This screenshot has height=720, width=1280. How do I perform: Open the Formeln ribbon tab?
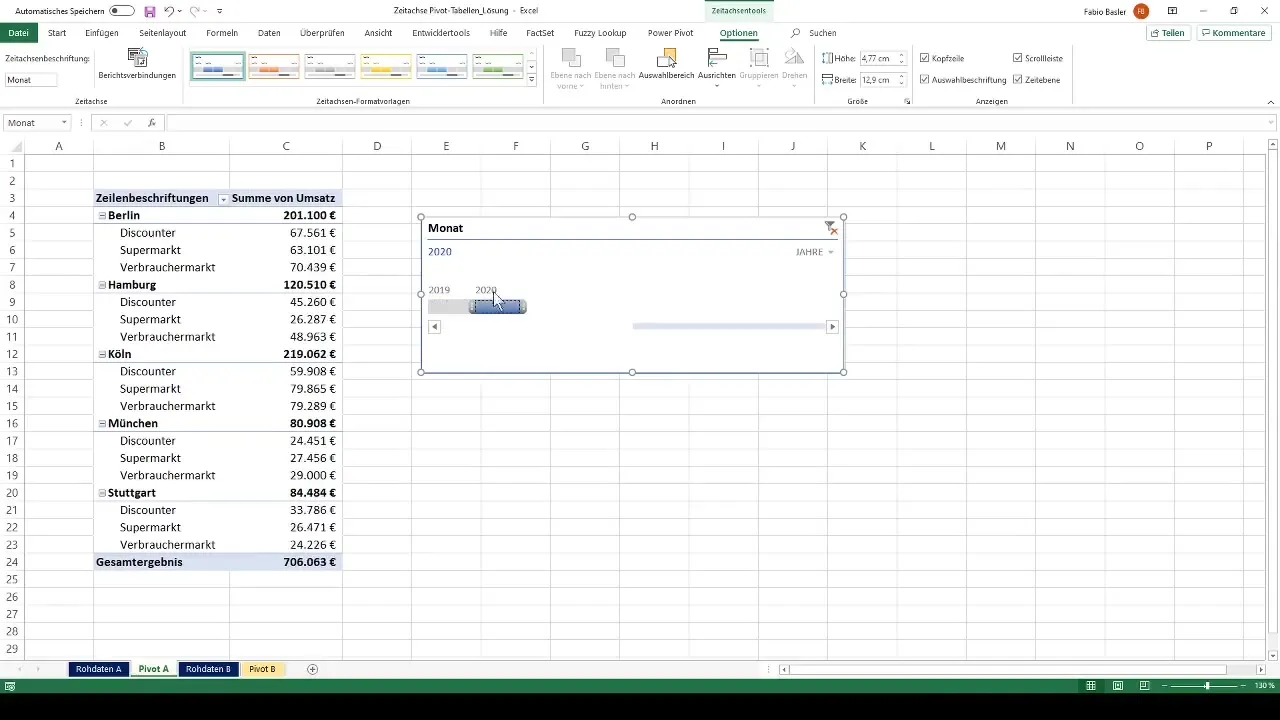tap(222, 33)
